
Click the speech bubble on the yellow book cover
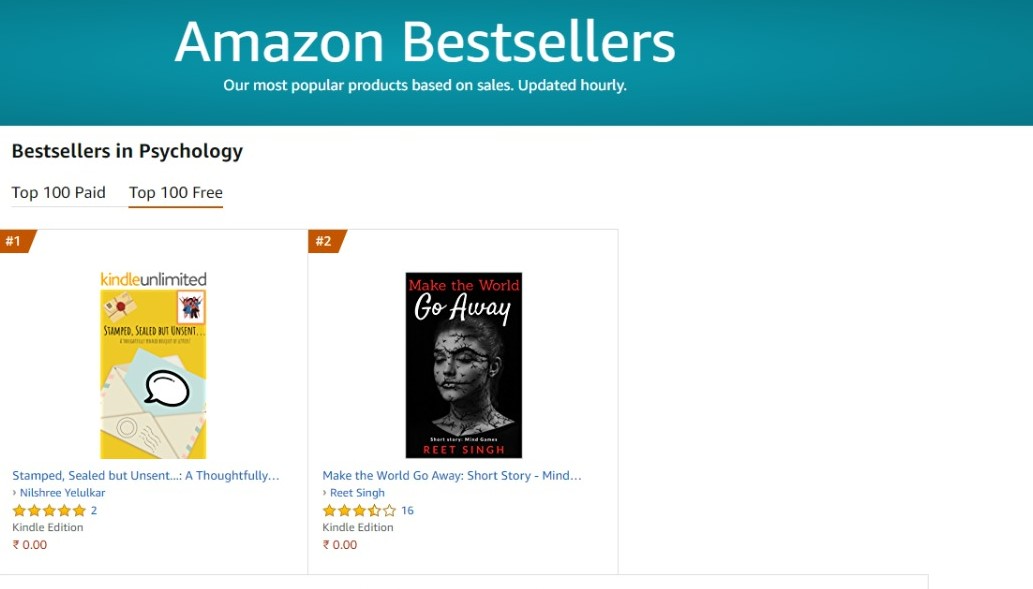point(165,388)
